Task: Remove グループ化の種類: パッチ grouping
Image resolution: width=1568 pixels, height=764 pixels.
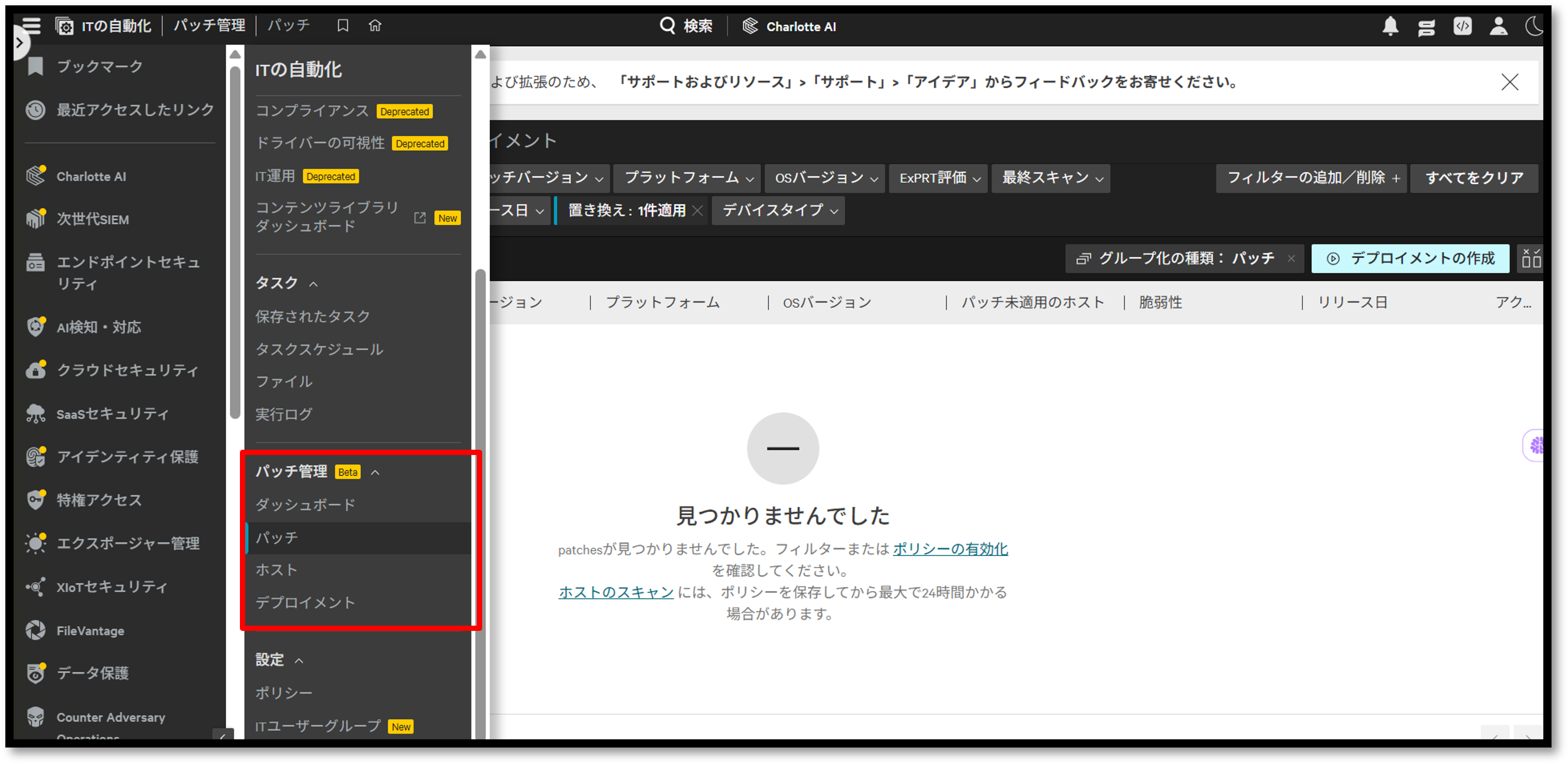Action: coord(1291,259)
